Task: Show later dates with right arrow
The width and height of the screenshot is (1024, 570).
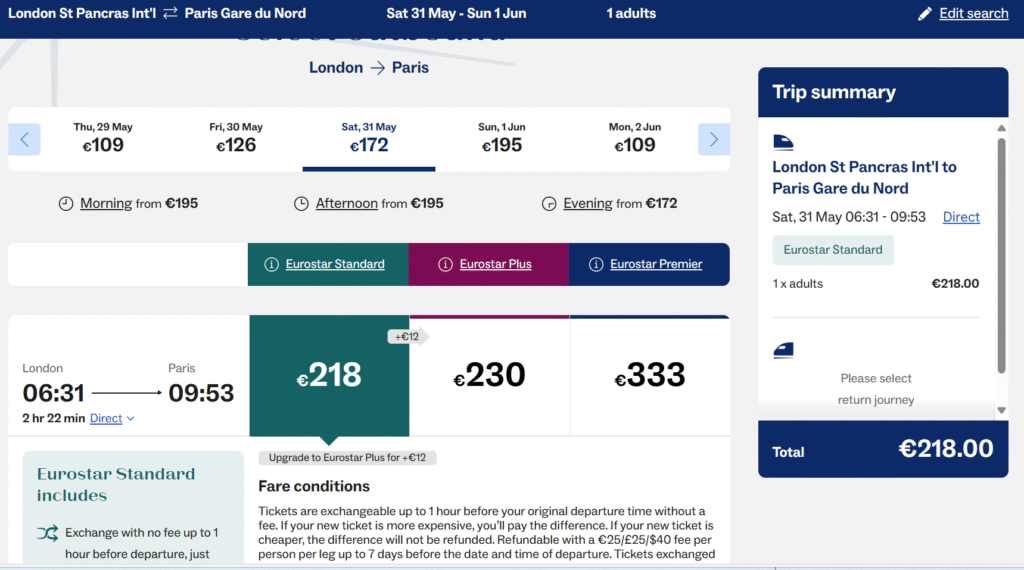Action: tap(714, 139)
